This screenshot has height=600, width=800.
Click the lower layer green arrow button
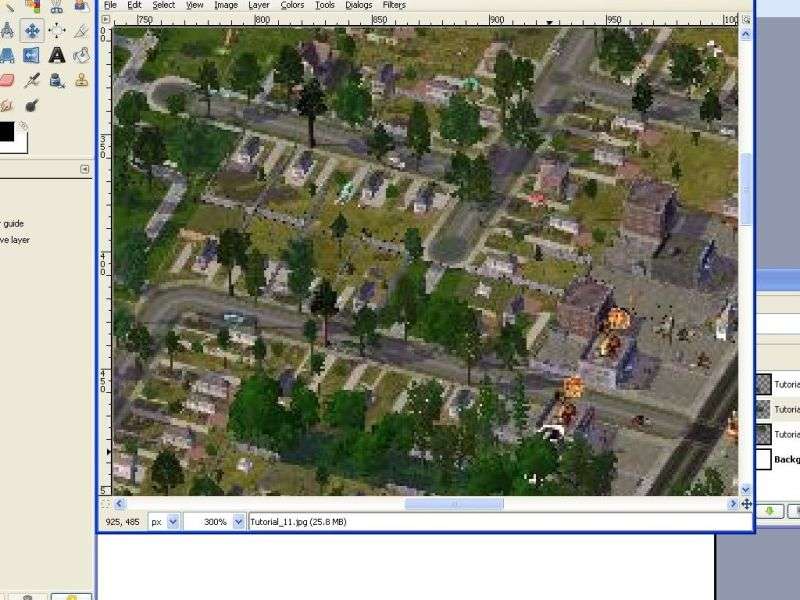pos(770,511)
